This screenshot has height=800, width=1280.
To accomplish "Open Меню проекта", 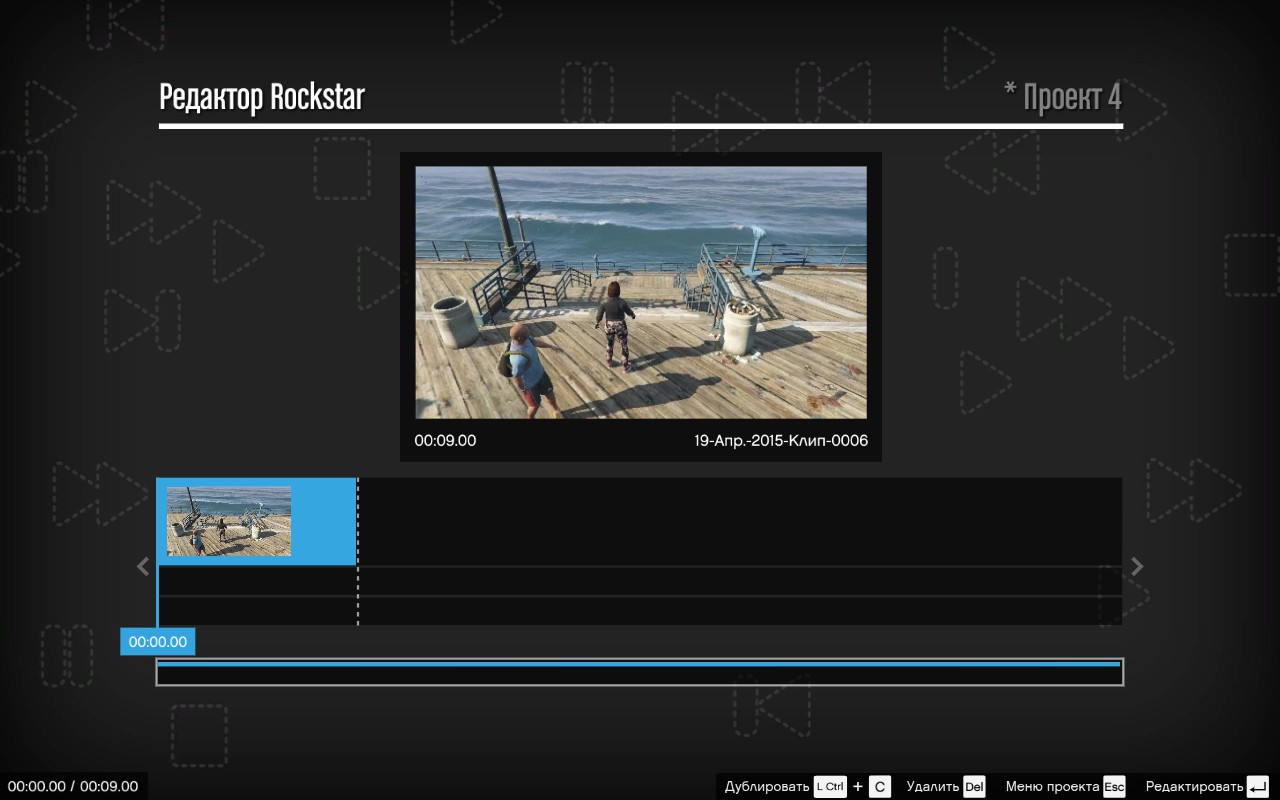I will 1052,787.
